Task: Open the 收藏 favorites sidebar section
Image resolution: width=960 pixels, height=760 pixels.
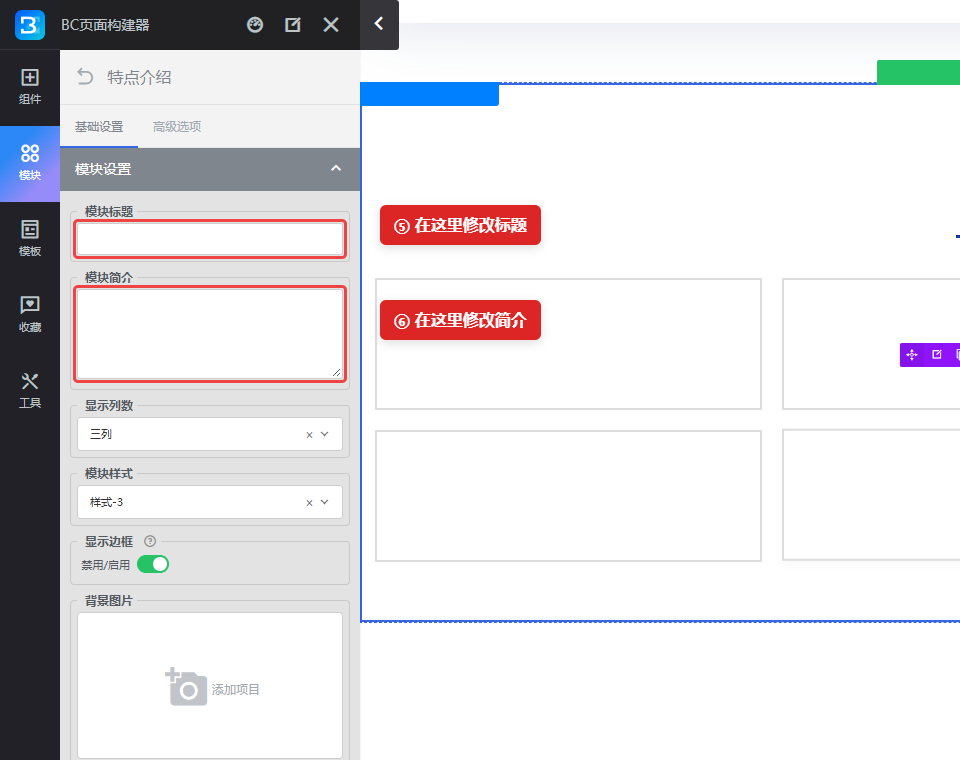Action: point(30,315)
